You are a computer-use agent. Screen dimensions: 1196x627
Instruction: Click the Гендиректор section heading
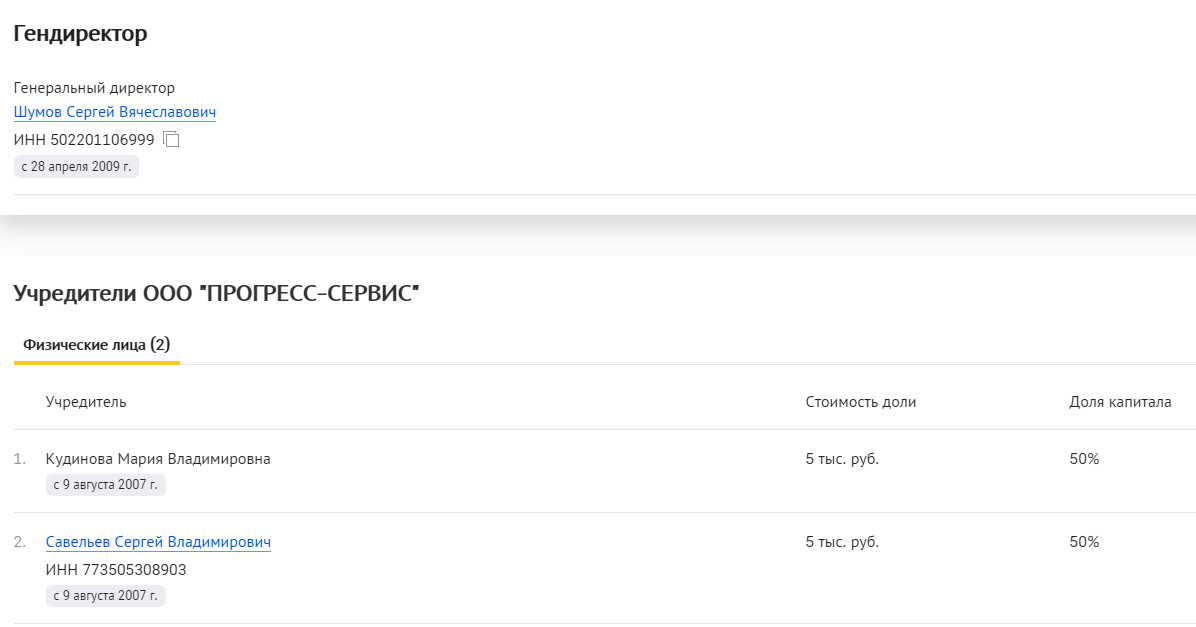pyautogui.click(x=80, y=34)
